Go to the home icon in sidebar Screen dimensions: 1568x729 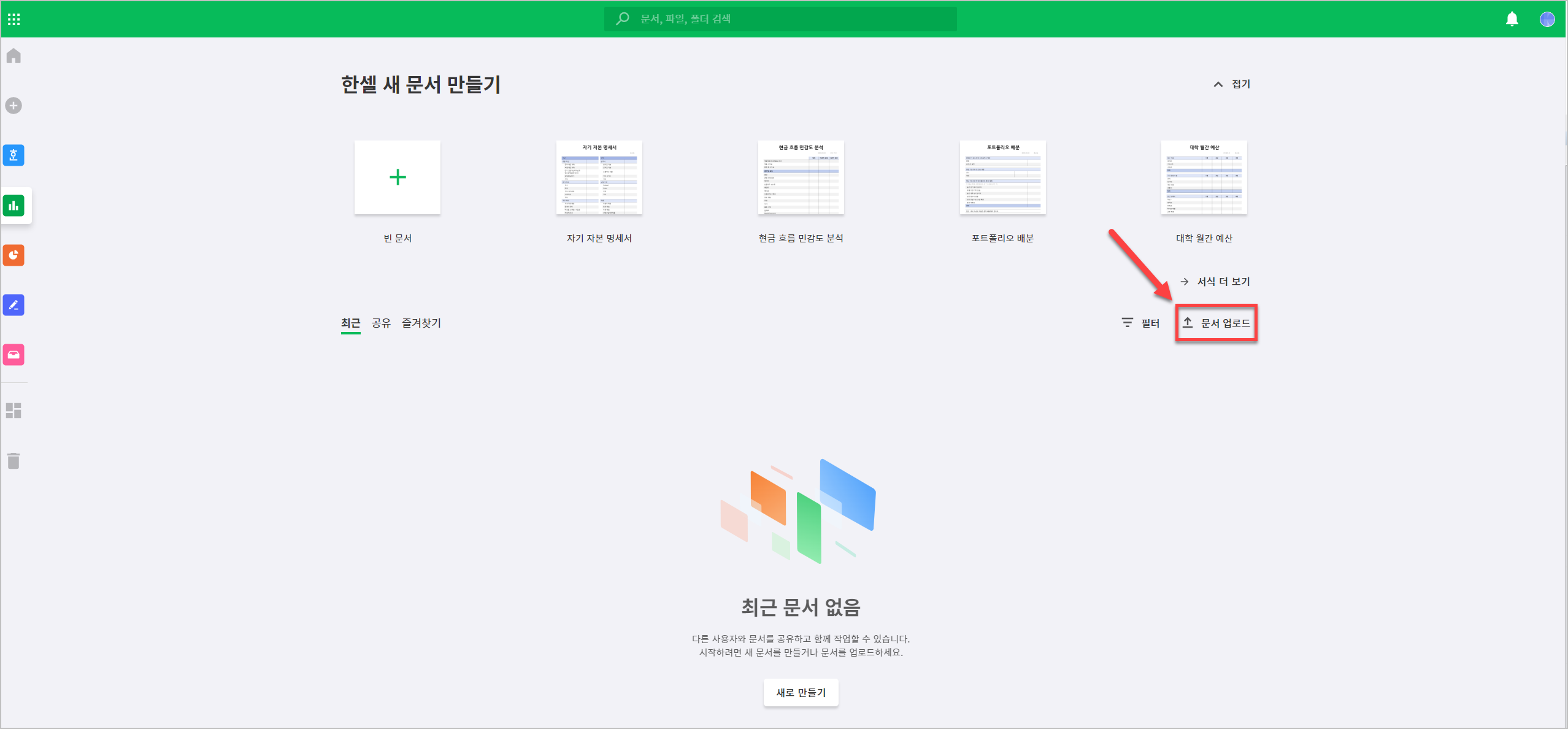(x=13, y=56)
